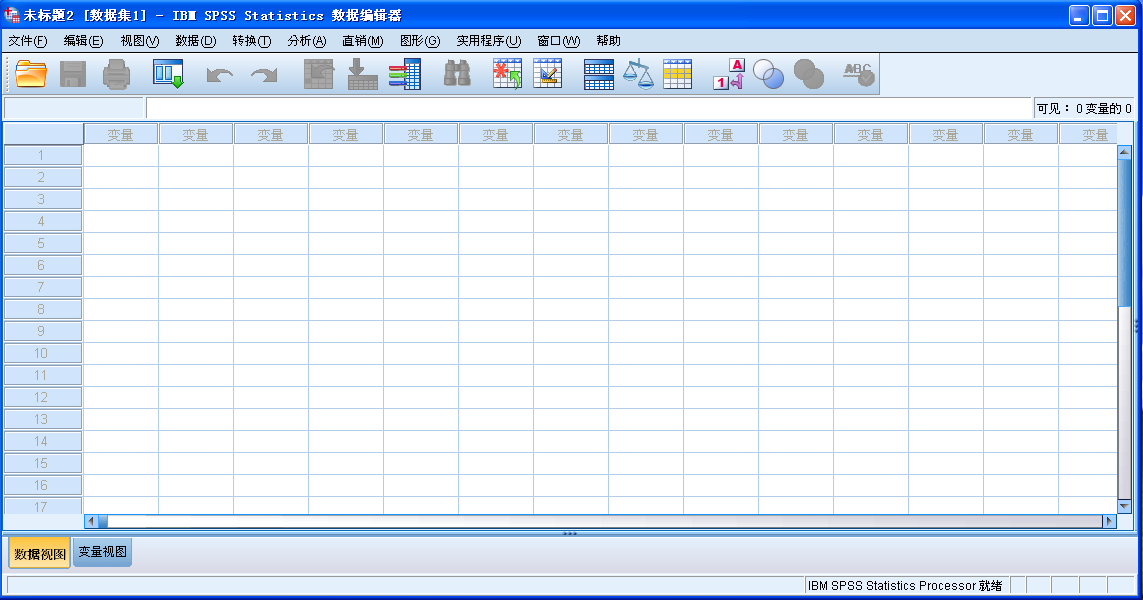Viewport: 1143px width, 600px height.
Task: Open data document folder icon
Action: click(x=31, y=74)
